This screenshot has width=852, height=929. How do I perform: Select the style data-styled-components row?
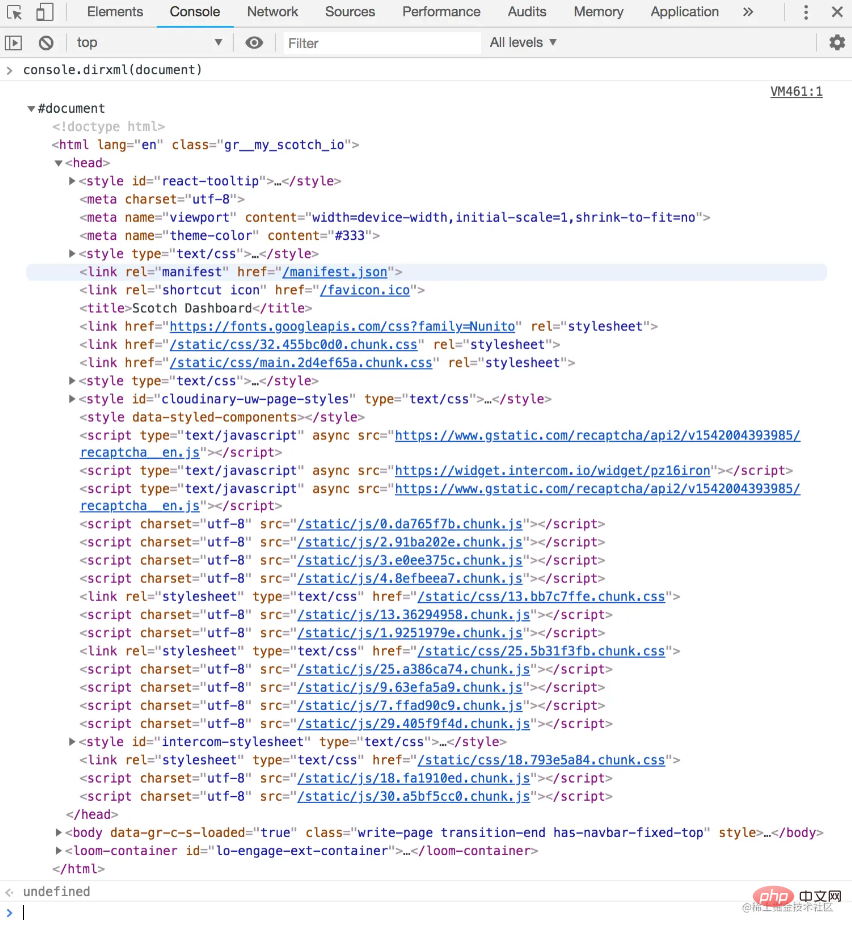click(222, 418)
